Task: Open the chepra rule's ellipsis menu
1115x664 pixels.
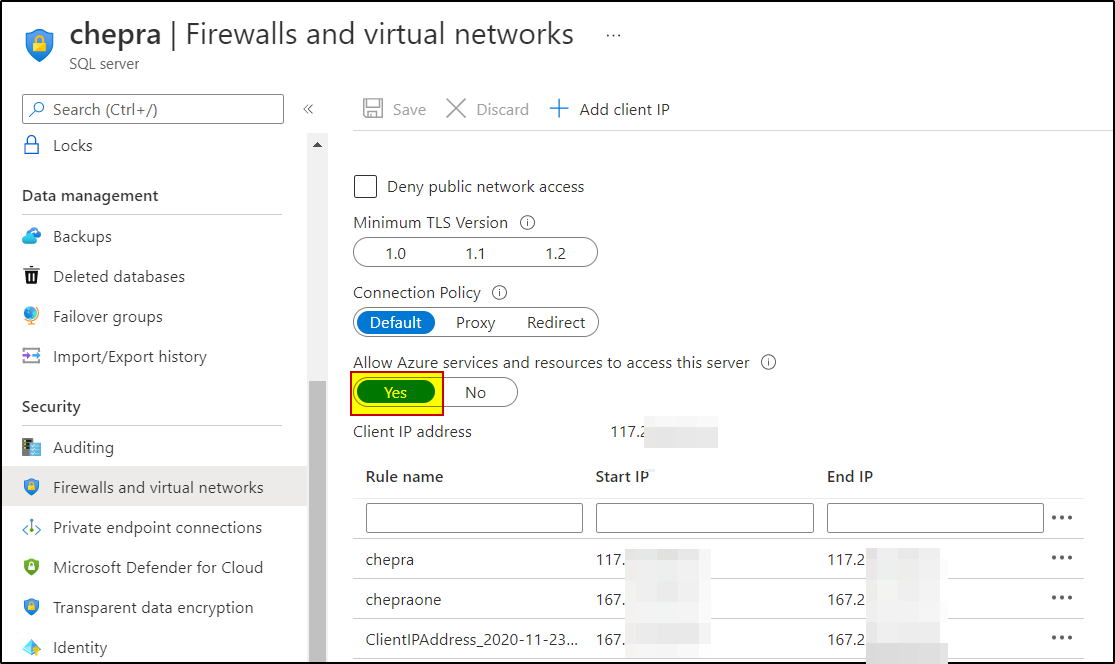Action: (1061, 558)
